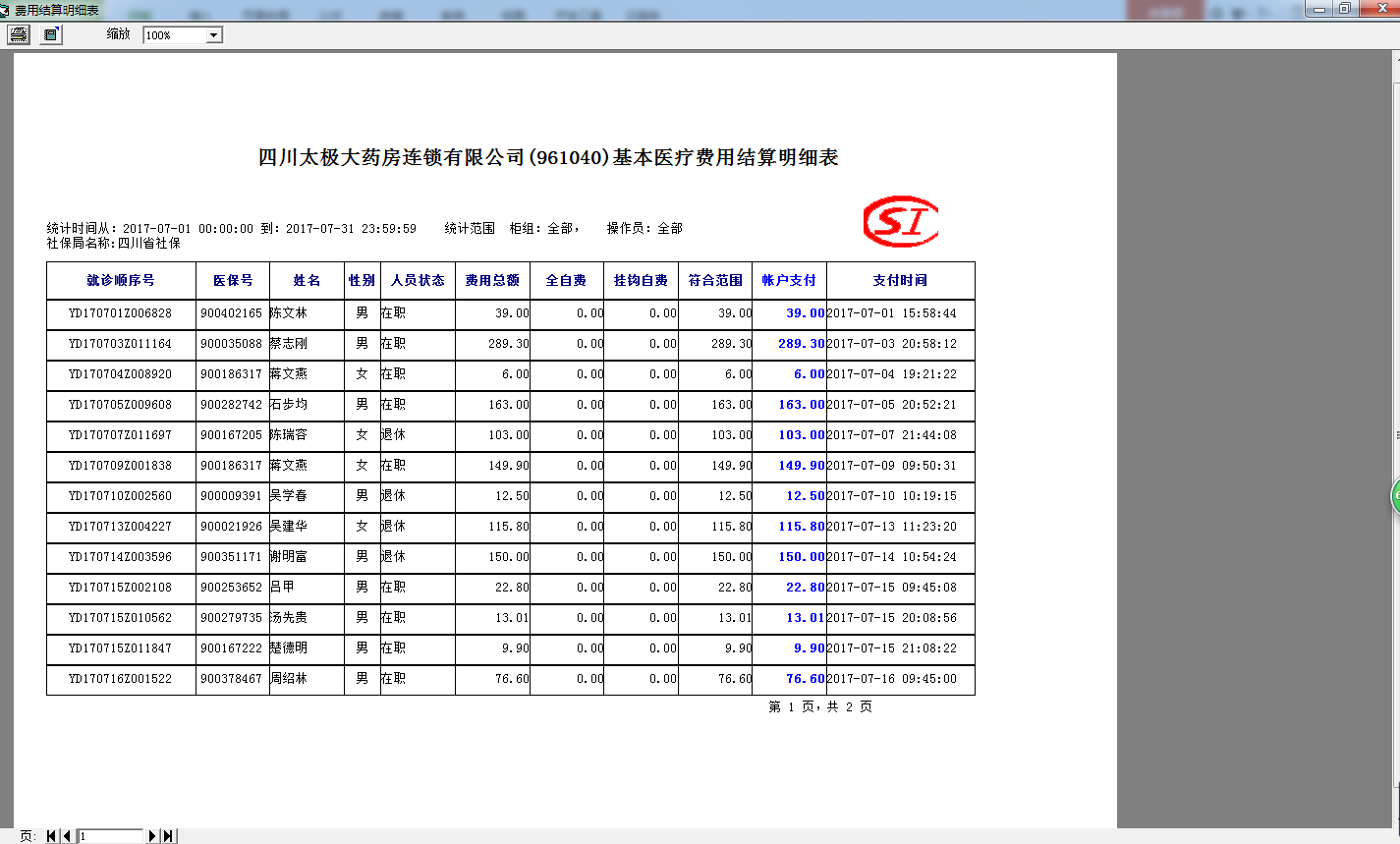Minimize the report window

coord(1318,9)
